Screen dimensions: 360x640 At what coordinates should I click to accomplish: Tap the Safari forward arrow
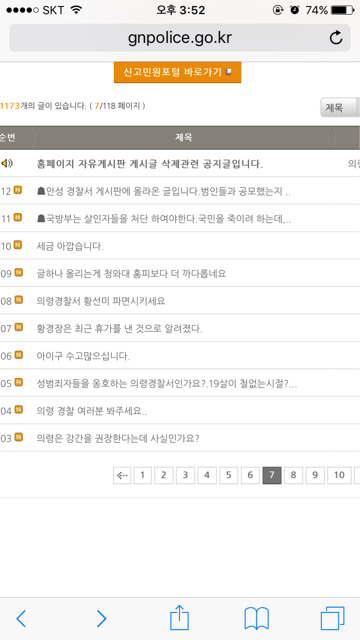[x=102, y=618]
